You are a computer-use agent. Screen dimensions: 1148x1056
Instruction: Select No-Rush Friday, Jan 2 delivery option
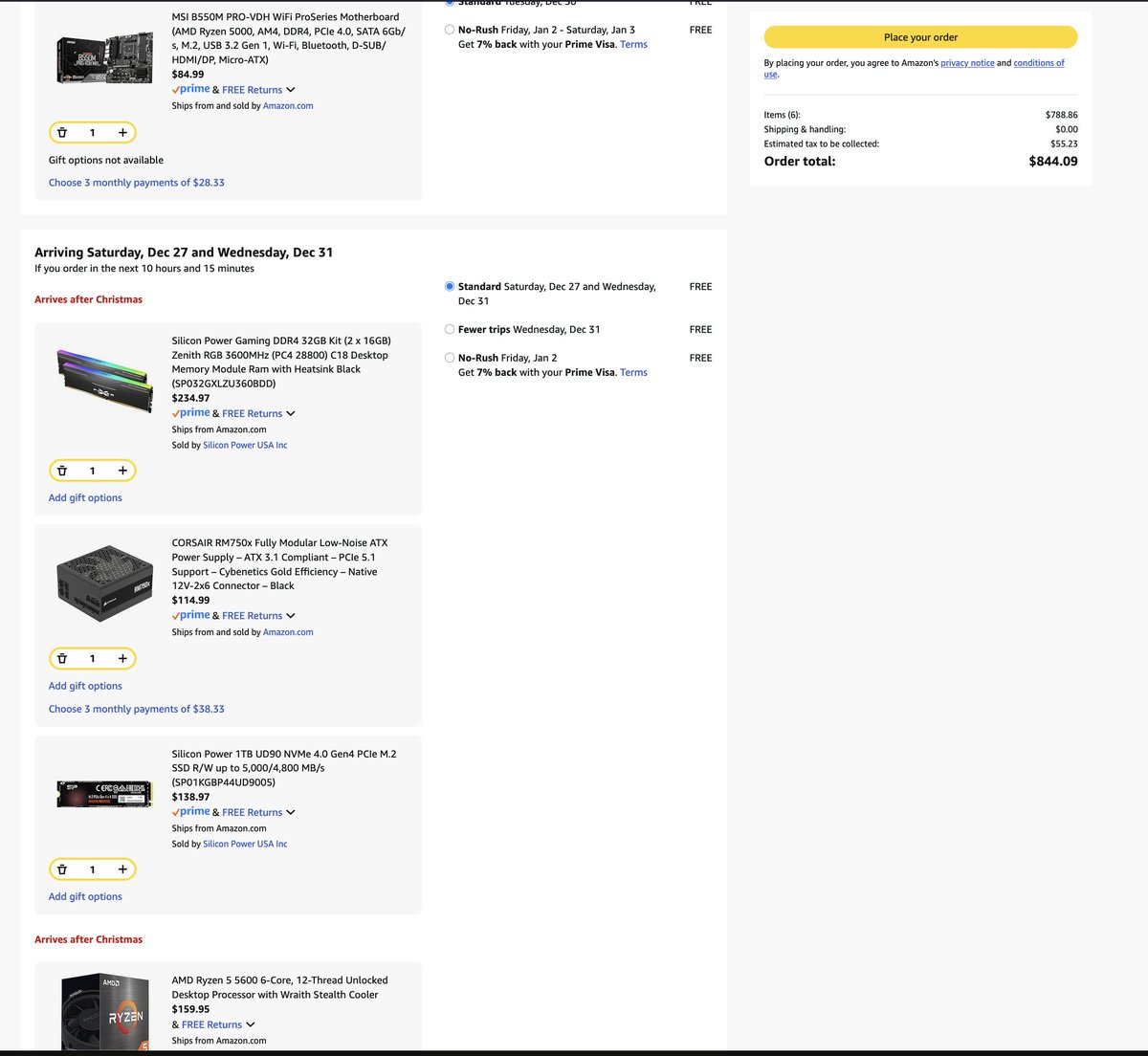450,358
